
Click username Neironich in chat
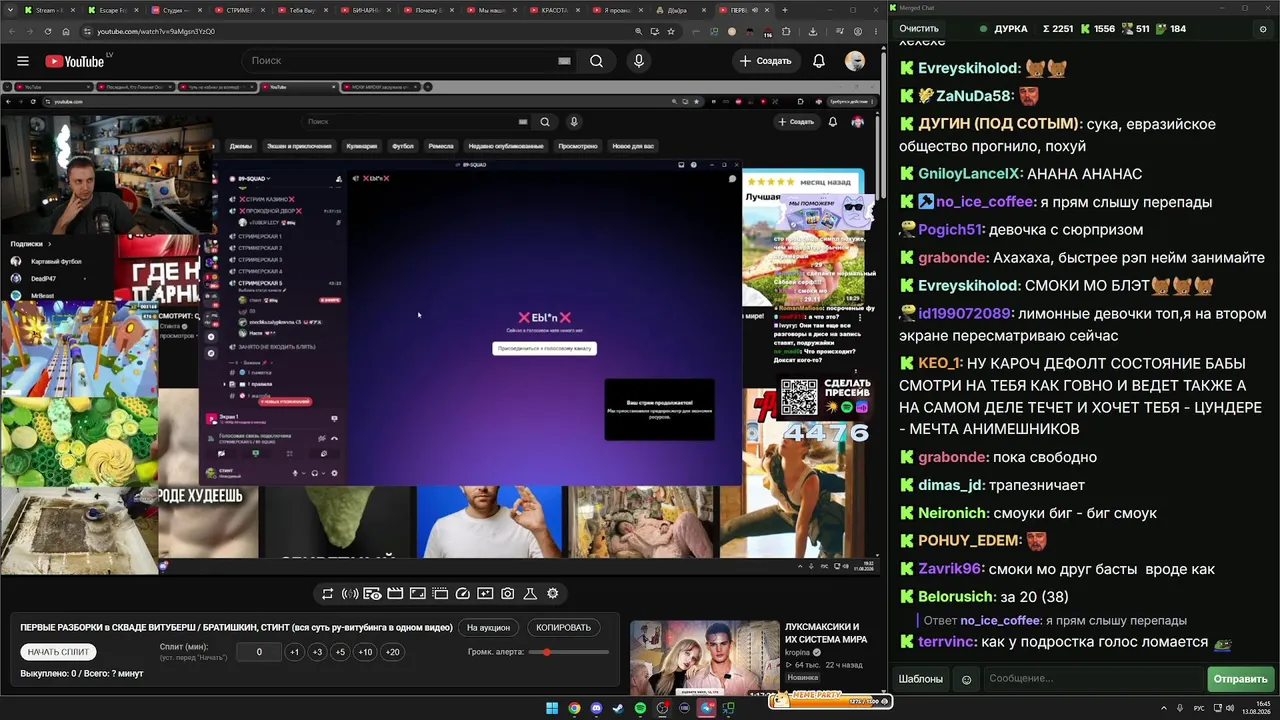coord(952,513)
